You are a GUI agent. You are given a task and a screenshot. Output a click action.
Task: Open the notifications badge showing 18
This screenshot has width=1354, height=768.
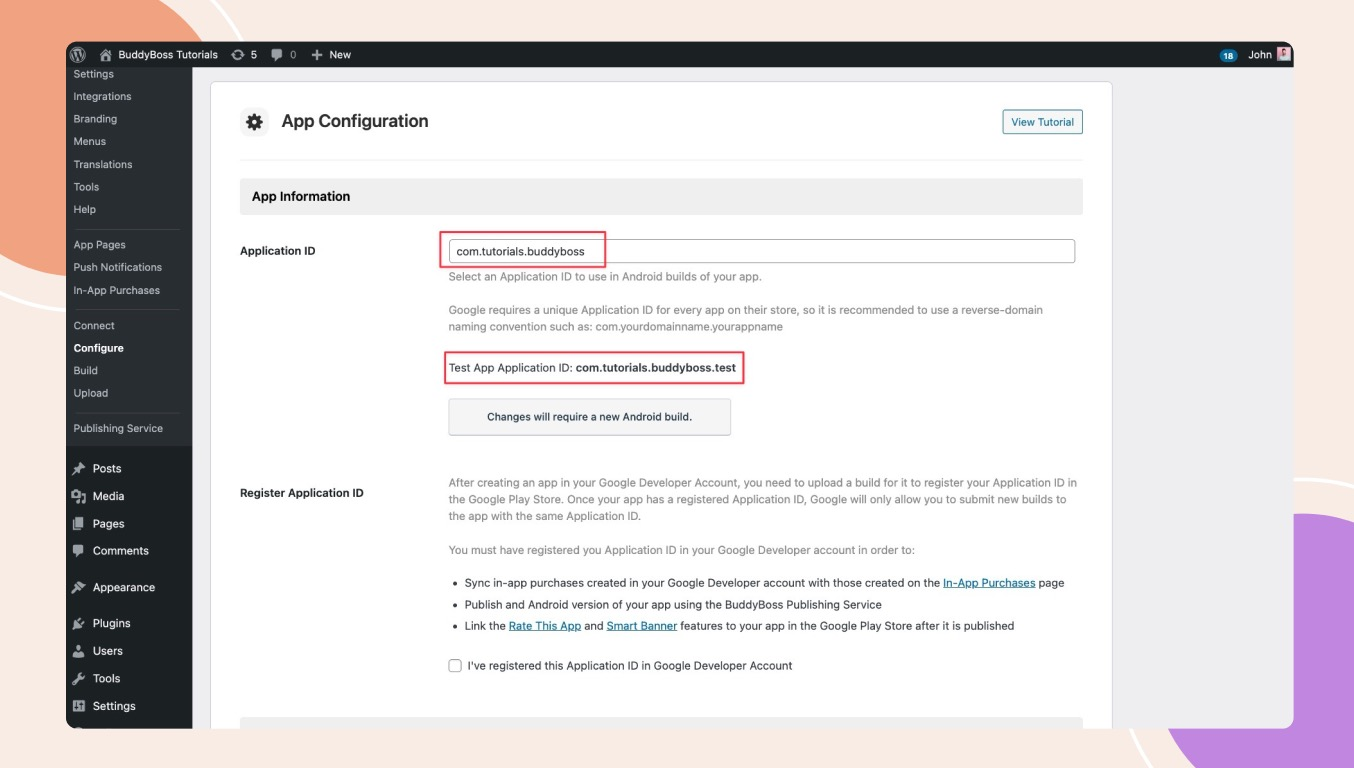click(1228, 55)
